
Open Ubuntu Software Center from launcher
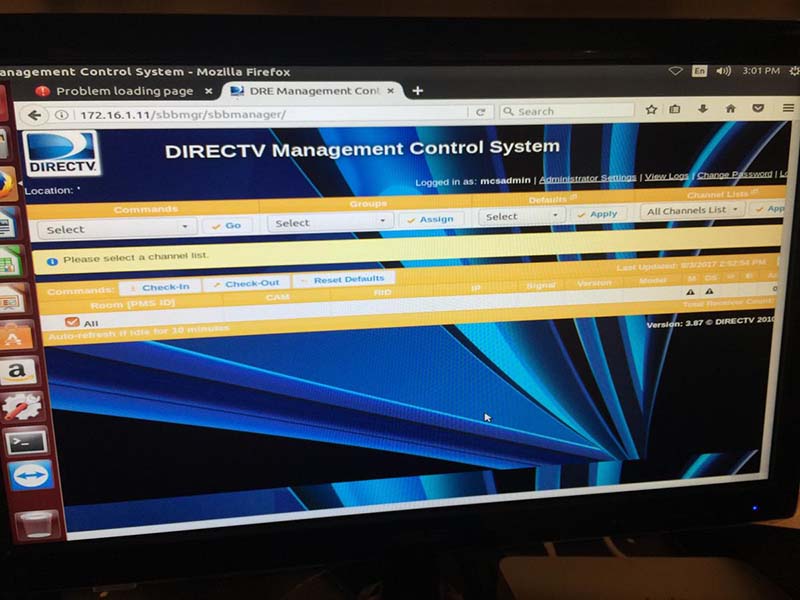point(14,336)
